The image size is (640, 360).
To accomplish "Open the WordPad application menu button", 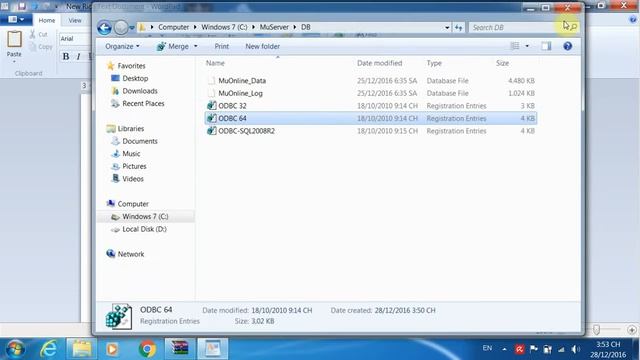I will pos(16,20).
